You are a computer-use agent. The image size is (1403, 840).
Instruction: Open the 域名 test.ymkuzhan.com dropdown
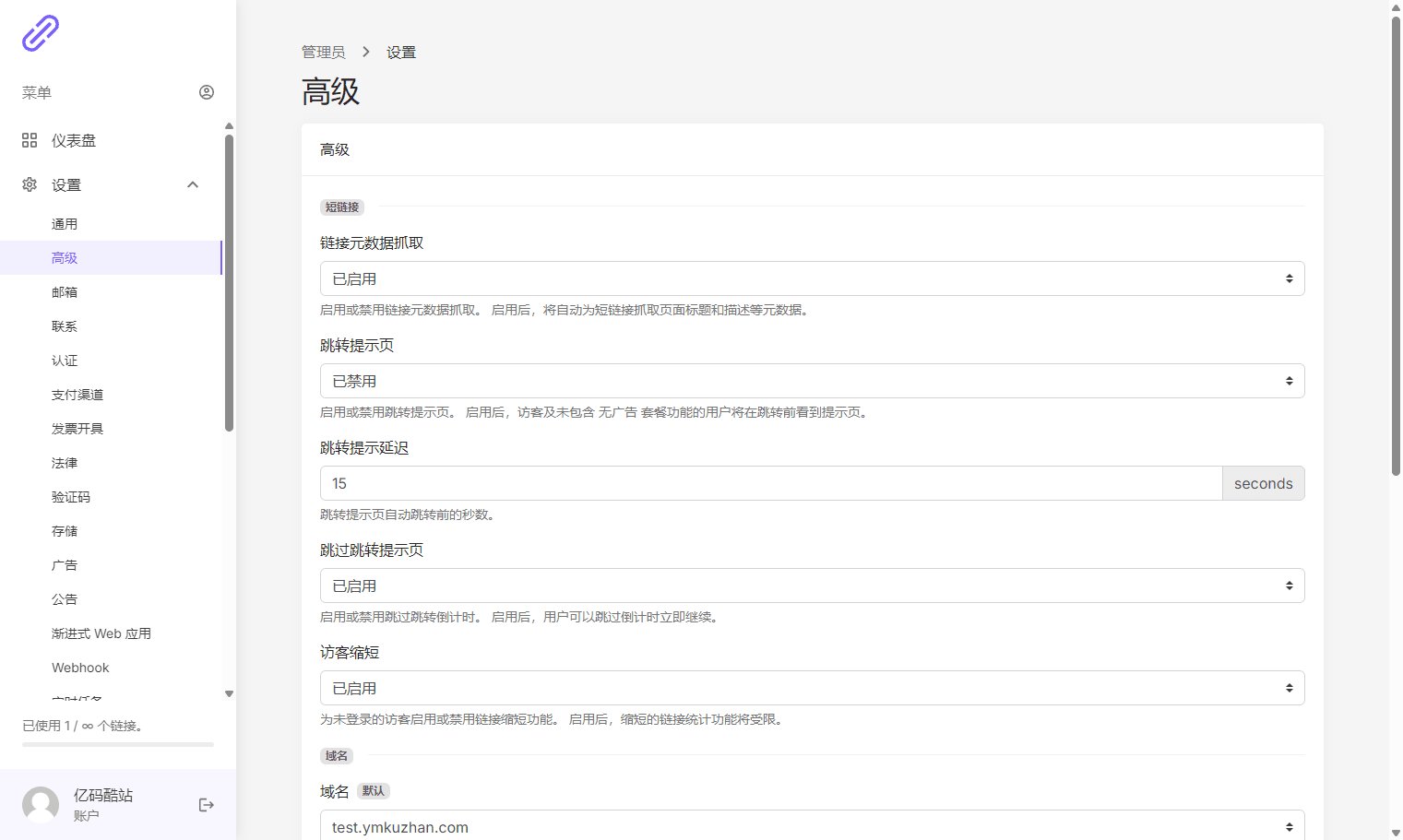[x=812, y=826]
